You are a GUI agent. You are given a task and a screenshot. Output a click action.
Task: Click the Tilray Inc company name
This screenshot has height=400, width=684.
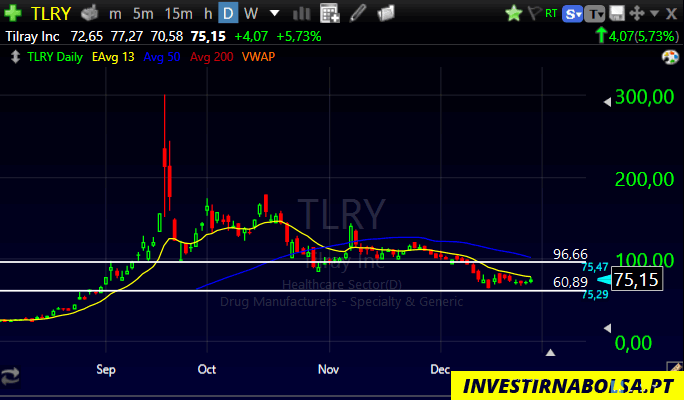(33, 36)
